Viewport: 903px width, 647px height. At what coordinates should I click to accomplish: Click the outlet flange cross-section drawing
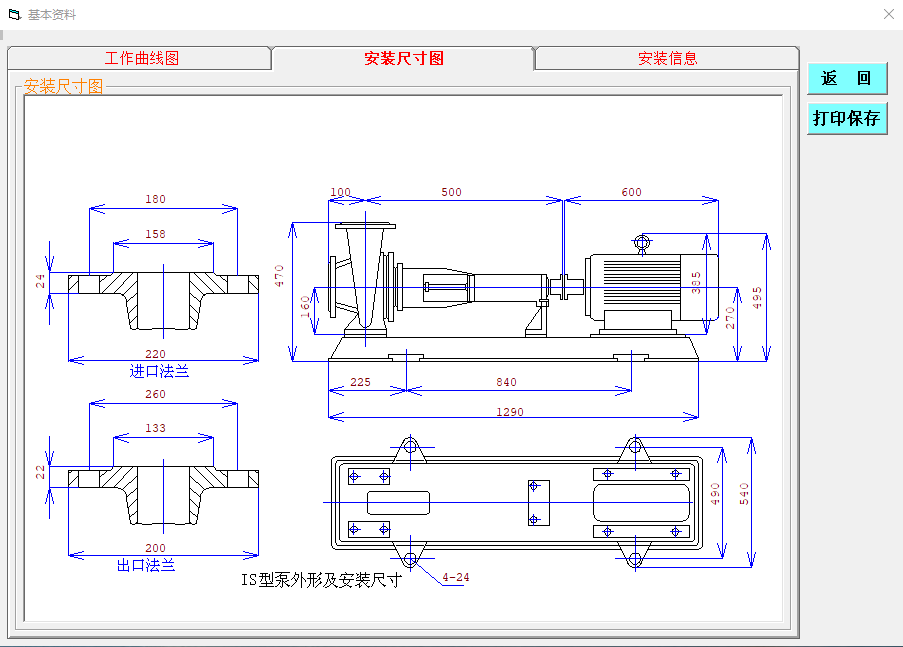[x=164, y=496]
